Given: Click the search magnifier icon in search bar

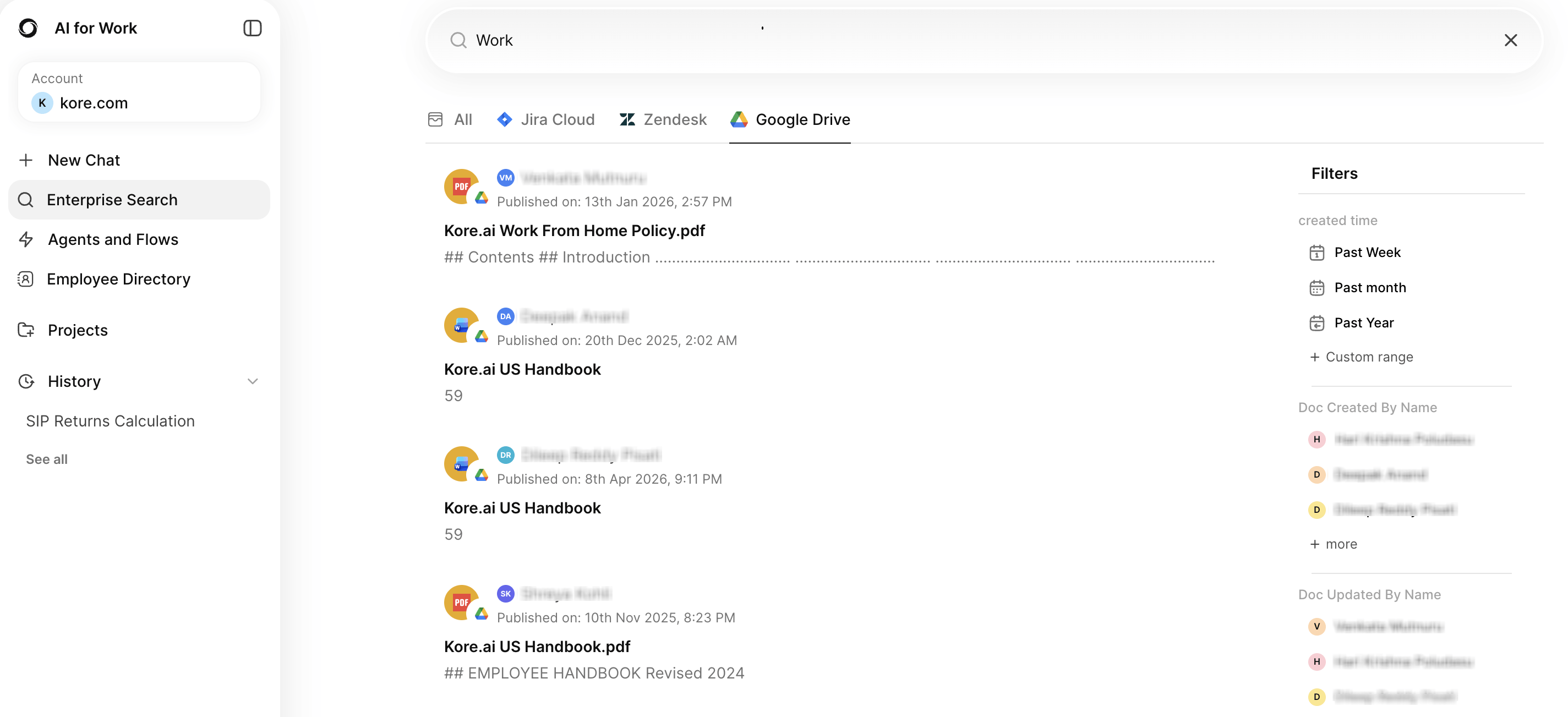Looking at the screenshot, I should coord(458,40).
